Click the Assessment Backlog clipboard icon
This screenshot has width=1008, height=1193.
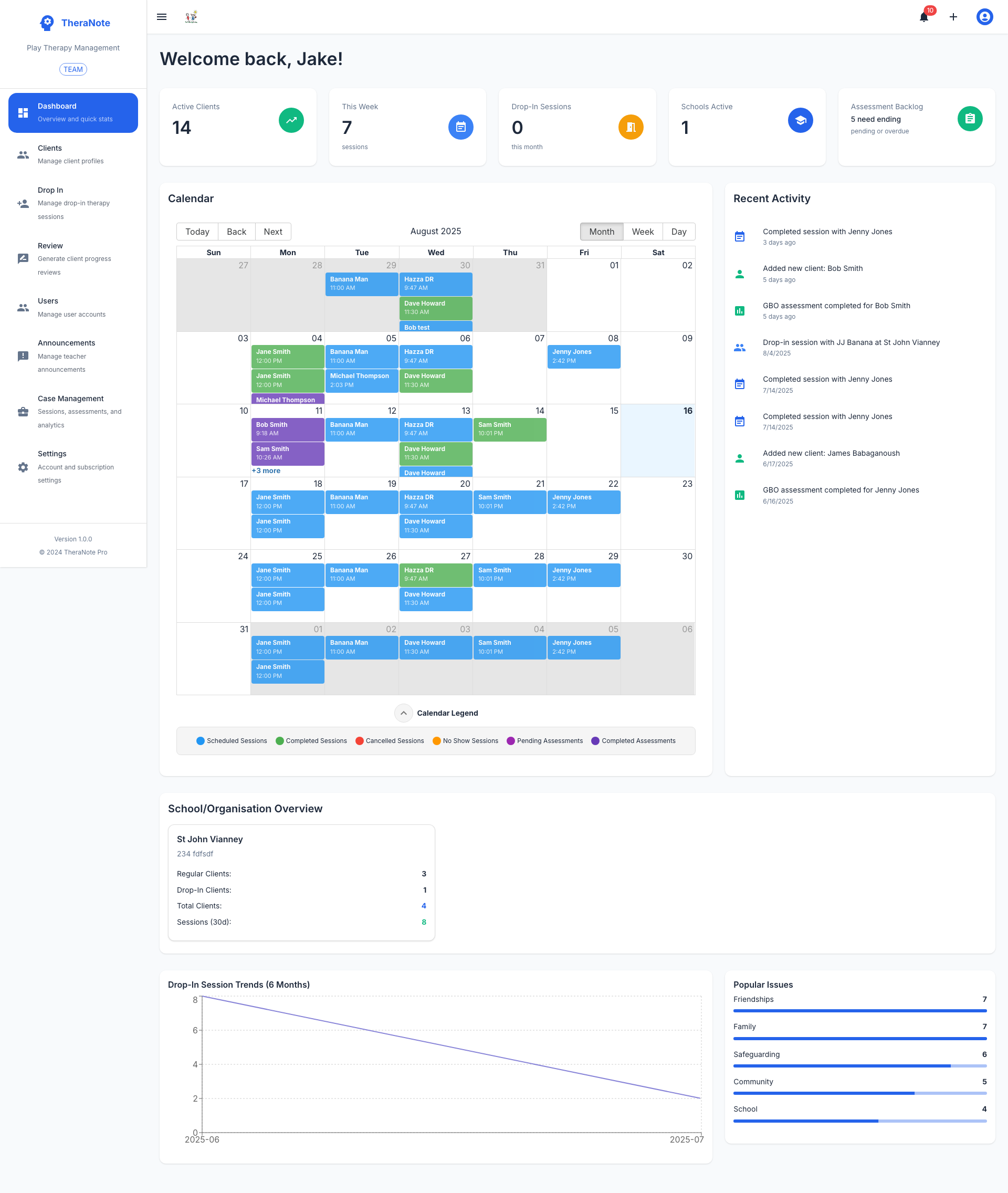point(969,119)
